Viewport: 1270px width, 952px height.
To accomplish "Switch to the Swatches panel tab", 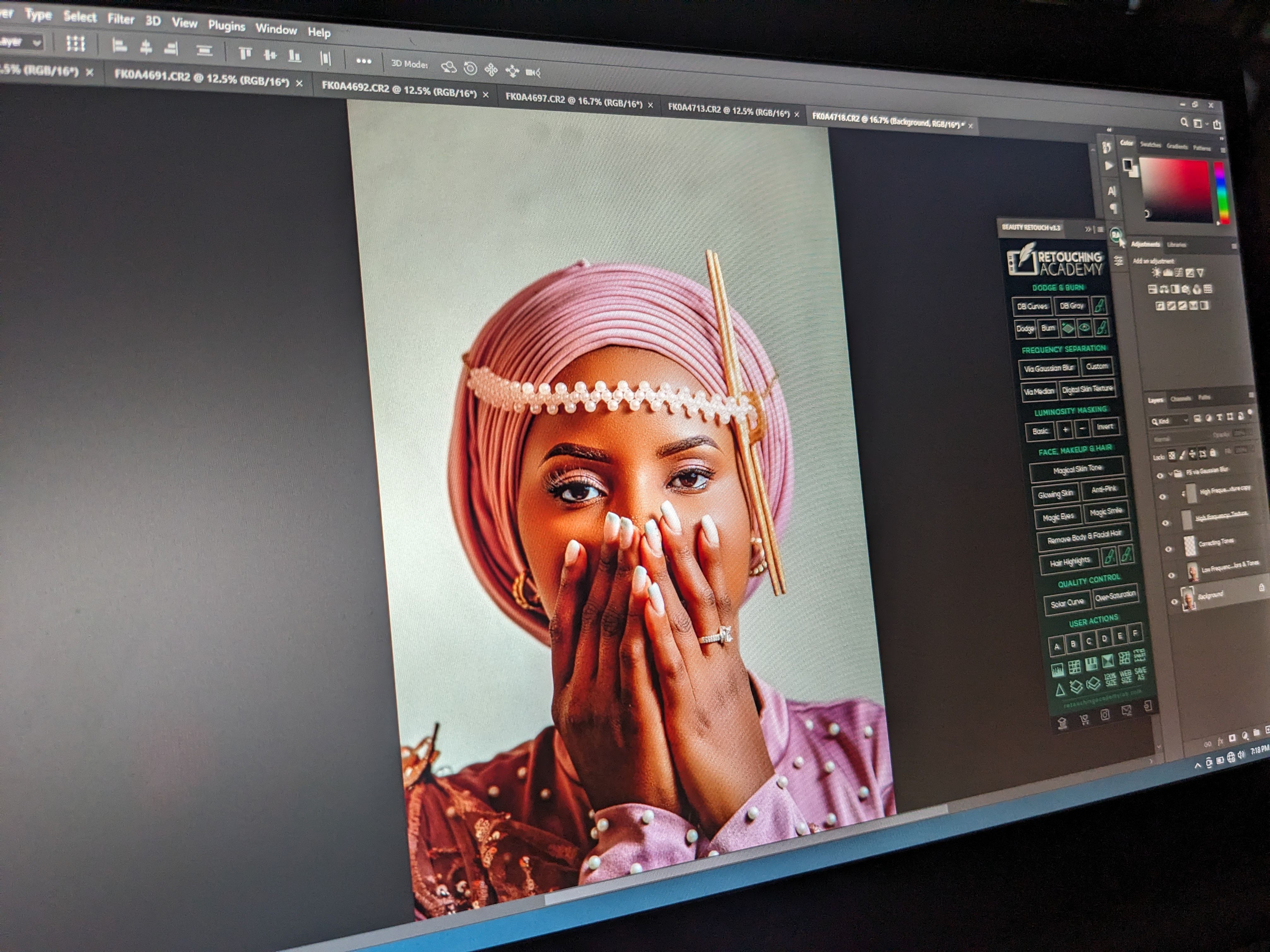I will pyautogui.click(x=1150, y=144).
